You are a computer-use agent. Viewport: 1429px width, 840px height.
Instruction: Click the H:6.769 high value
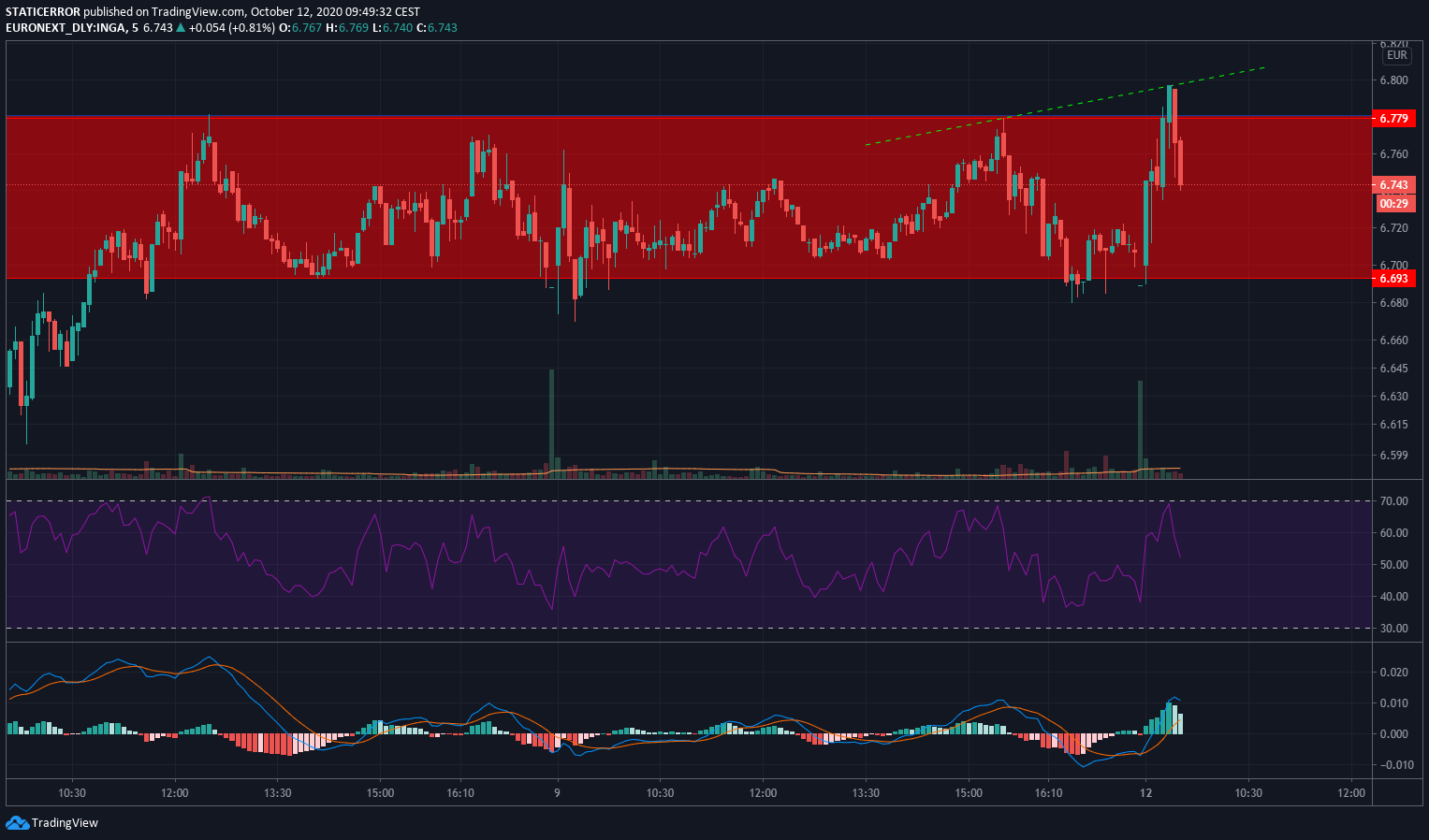click(x=347, y=28)
